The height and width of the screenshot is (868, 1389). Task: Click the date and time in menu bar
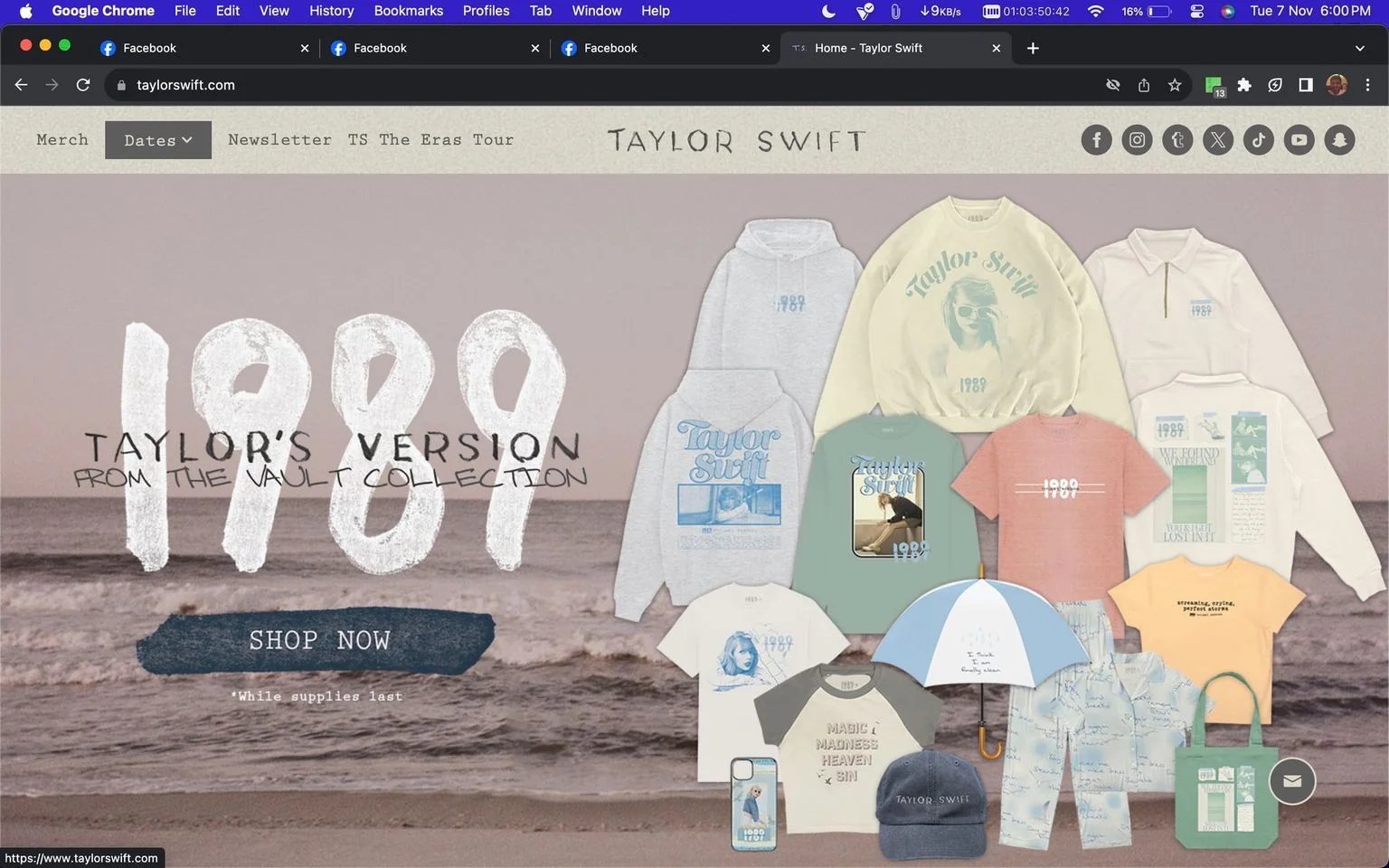point(1310,11)
